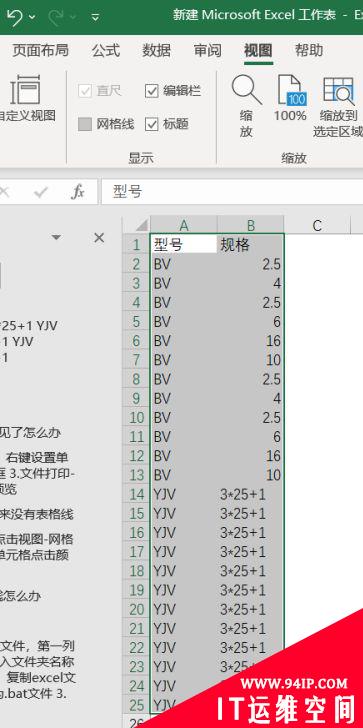Screen dimensions: 363x728
Task: Click cell B5 with value 6
Action: pyautogui.click(x=251, y=322)
